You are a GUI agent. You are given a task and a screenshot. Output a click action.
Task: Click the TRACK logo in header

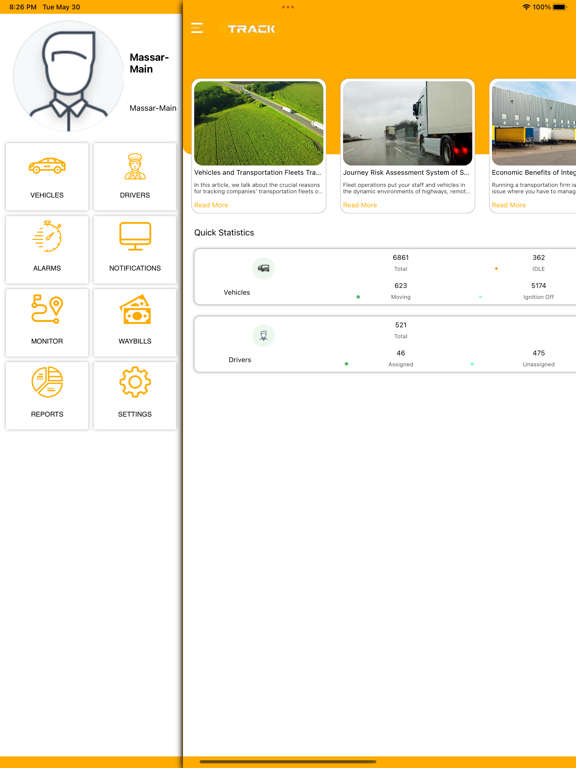(x=251, y=29)
